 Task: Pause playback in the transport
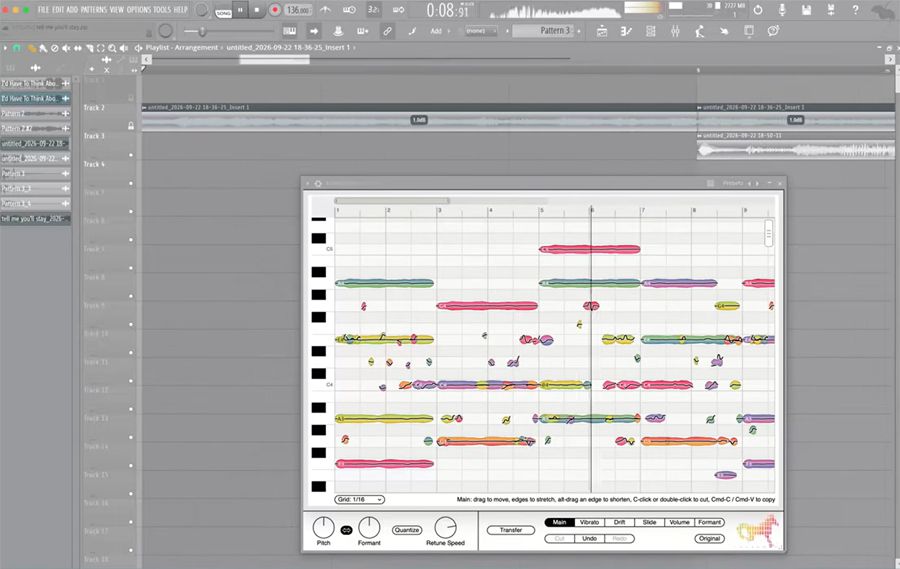pos(240,10)
